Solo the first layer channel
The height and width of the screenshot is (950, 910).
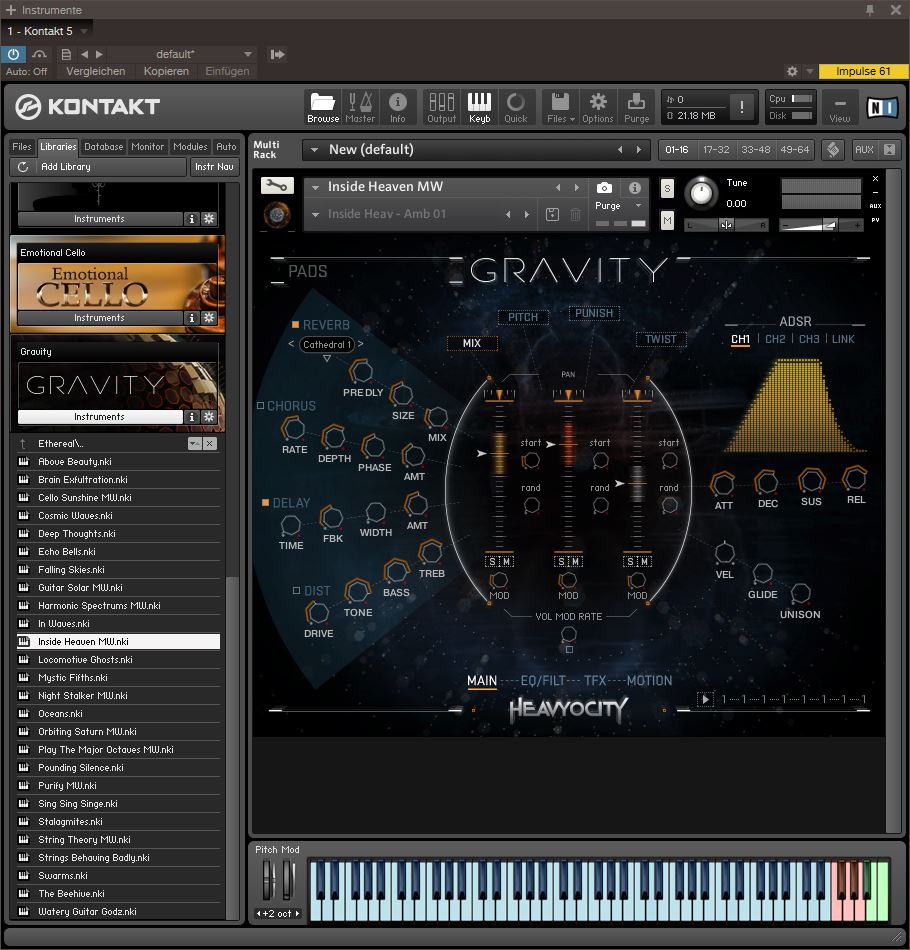492,562
